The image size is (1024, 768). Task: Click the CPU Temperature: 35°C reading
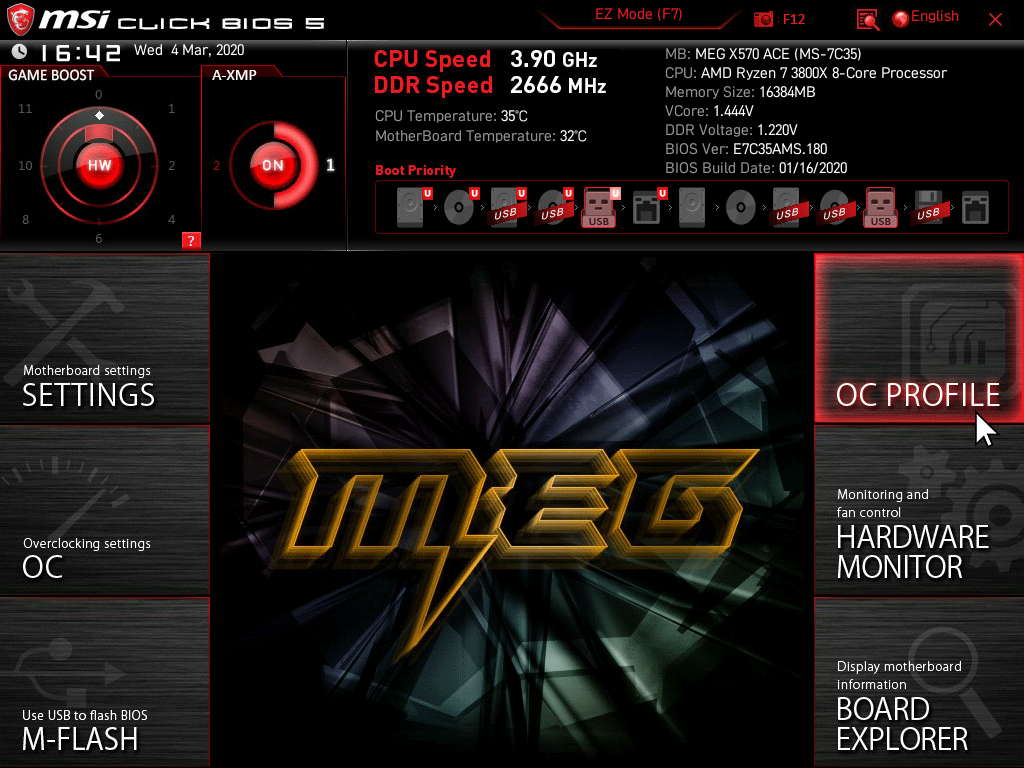pos(451,116)
